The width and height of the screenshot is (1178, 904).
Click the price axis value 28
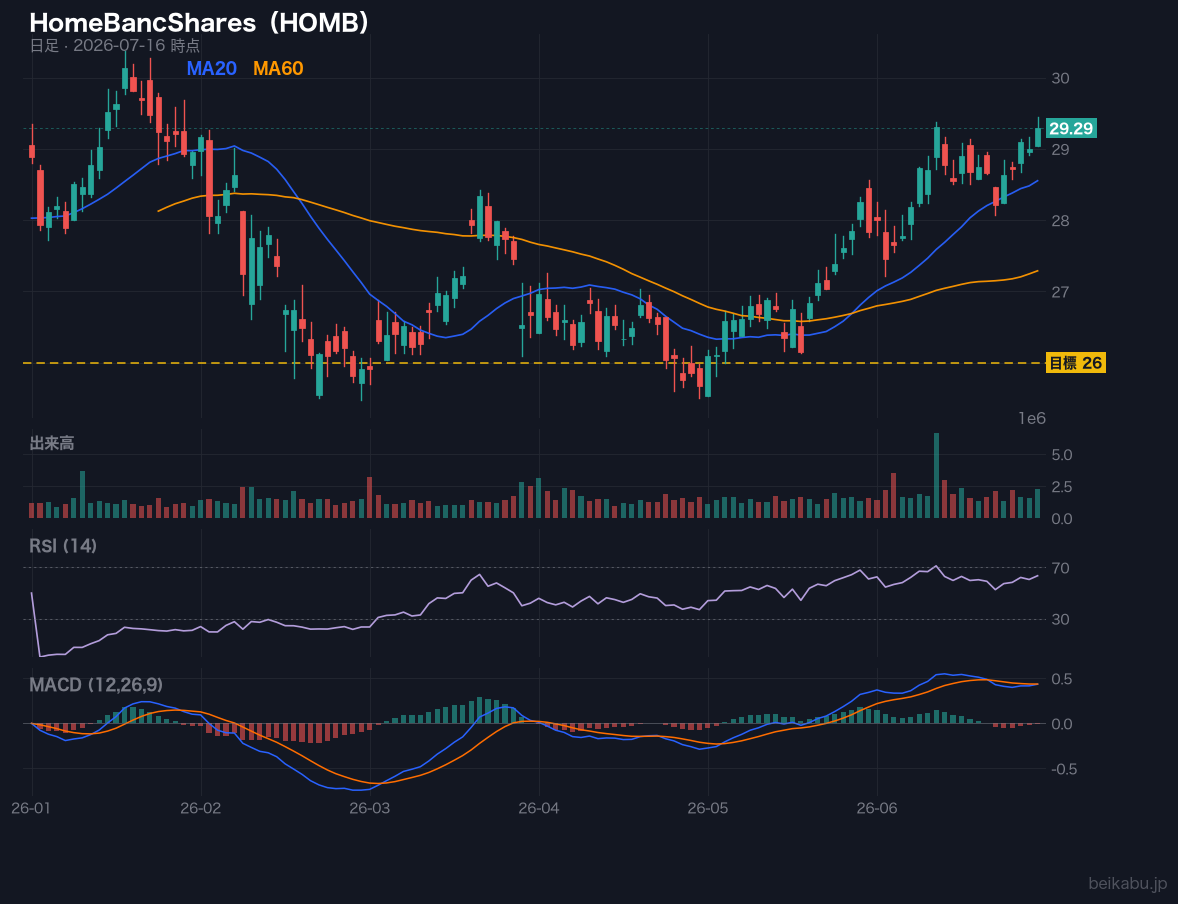click(1060, 220)
